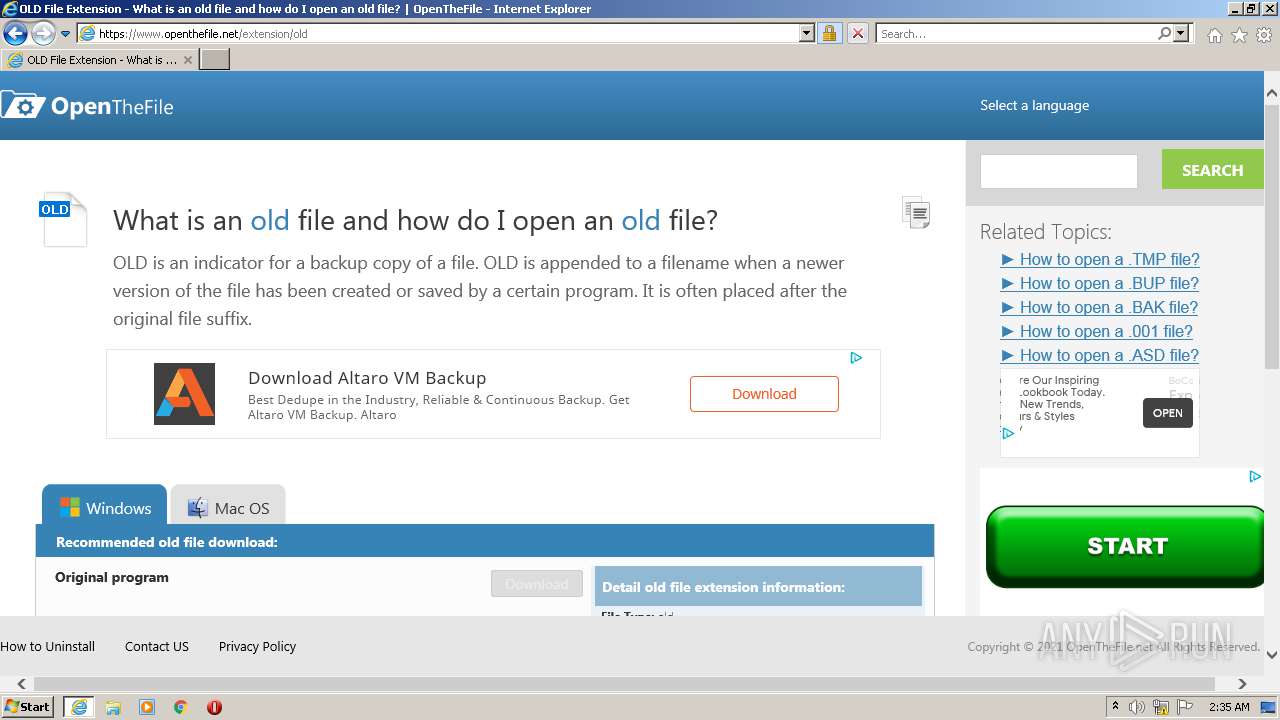Open the Windows Start menu

28,706
